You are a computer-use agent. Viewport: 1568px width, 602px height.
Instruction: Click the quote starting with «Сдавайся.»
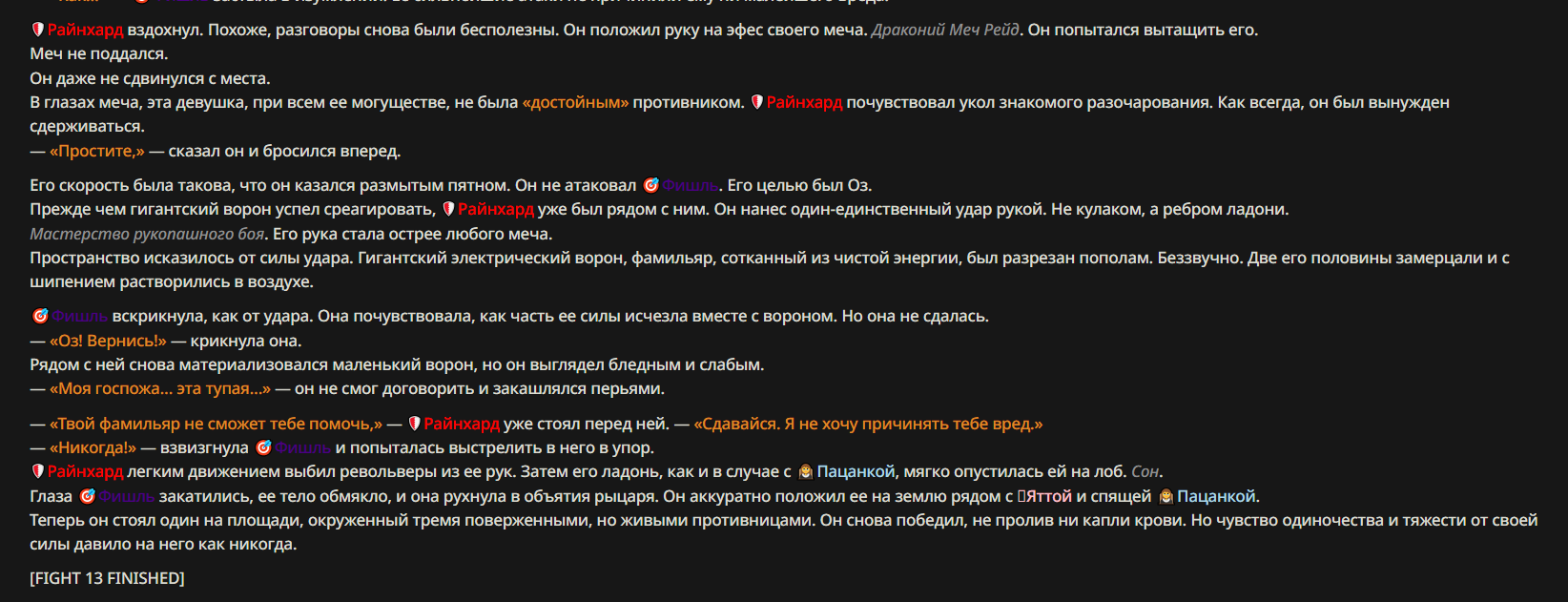(868, 424)
